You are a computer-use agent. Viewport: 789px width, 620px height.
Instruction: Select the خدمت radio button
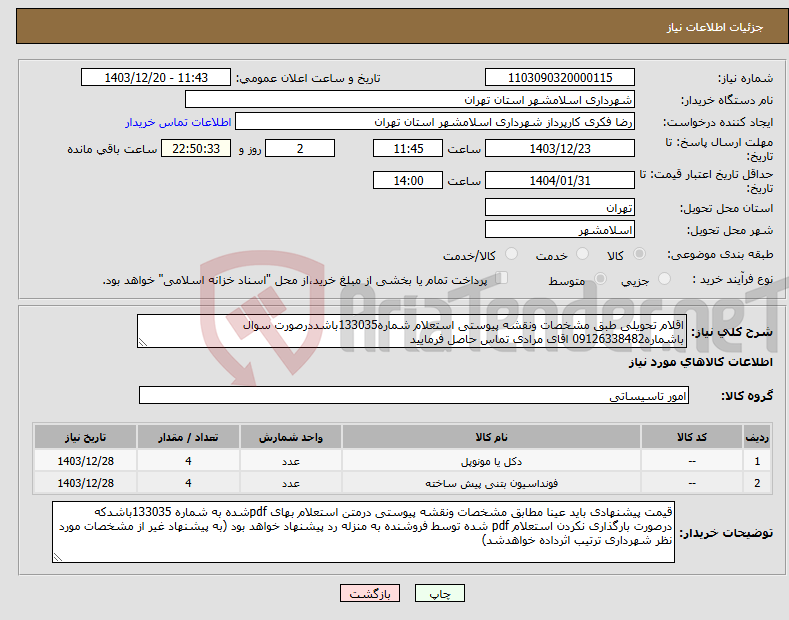coord(582,254)
